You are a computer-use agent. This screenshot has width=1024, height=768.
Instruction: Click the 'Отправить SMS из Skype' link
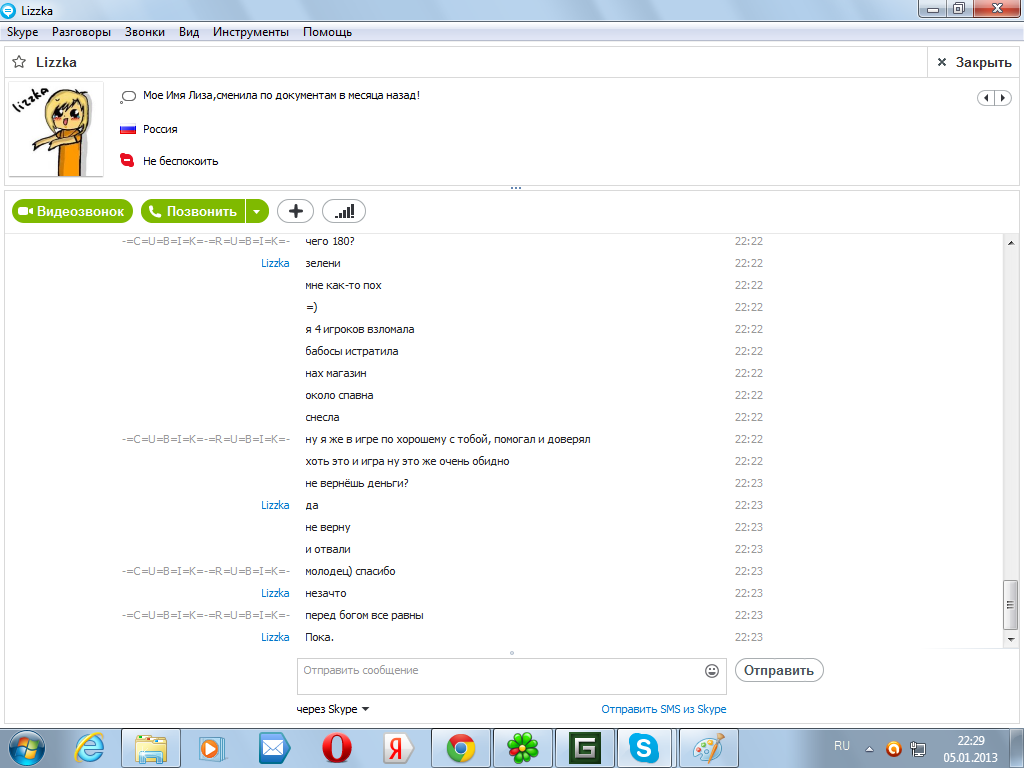[663, 709]
